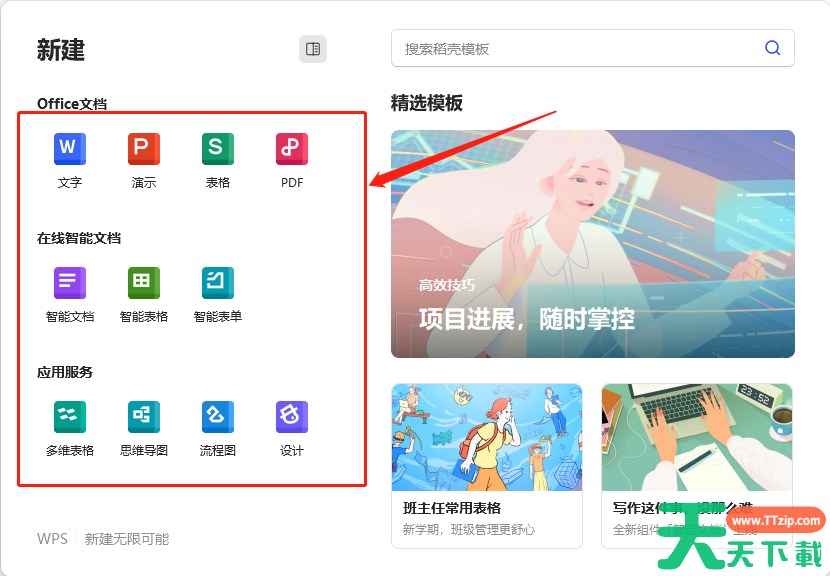Click the 高效技巧 label on the banner

pos(447,285)
